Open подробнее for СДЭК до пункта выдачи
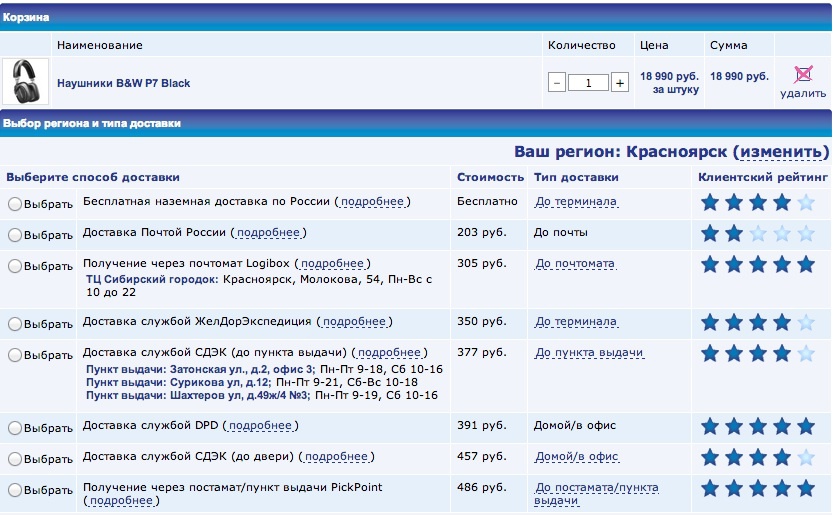The height and width of the screenshot is (515, 833). click(x=389, y=352)
